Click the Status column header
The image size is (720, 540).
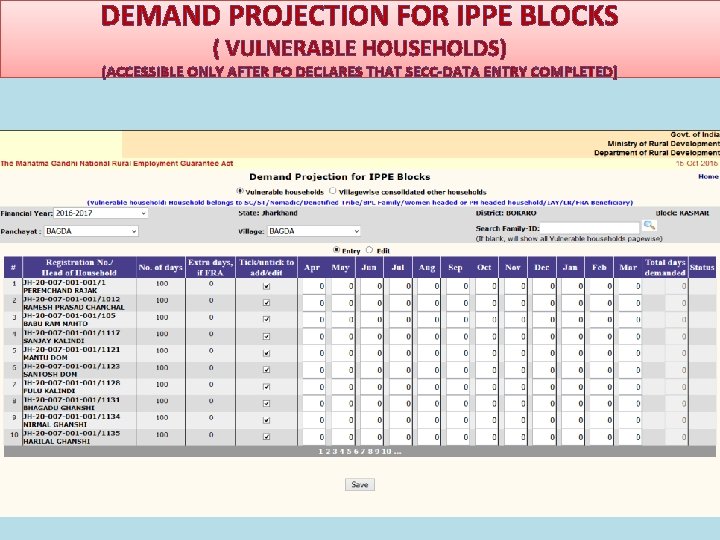[702, 267]
